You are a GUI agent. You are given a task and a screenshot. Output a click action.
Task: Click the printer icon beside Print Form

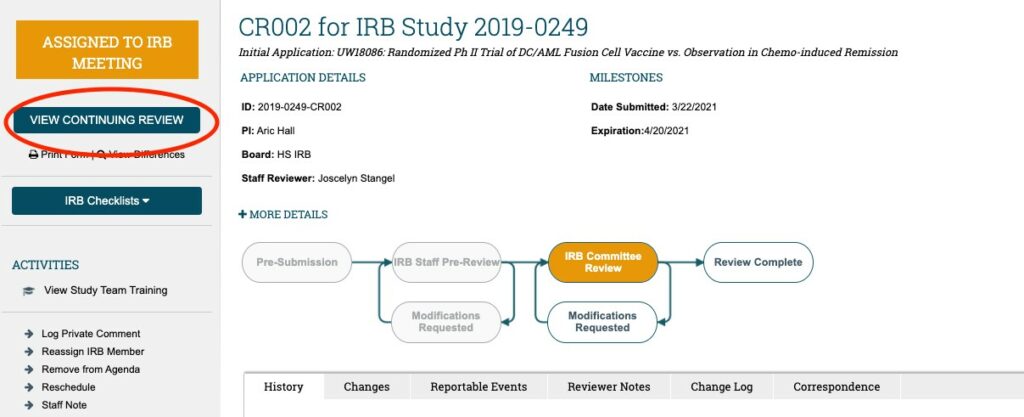[33, 155]
